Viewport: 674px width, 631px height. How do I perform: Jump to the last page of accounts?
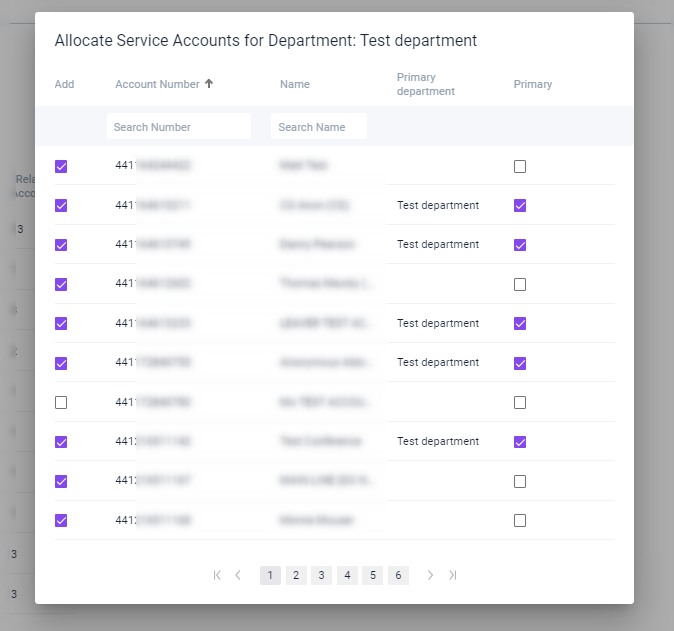[x=453, y=575]
